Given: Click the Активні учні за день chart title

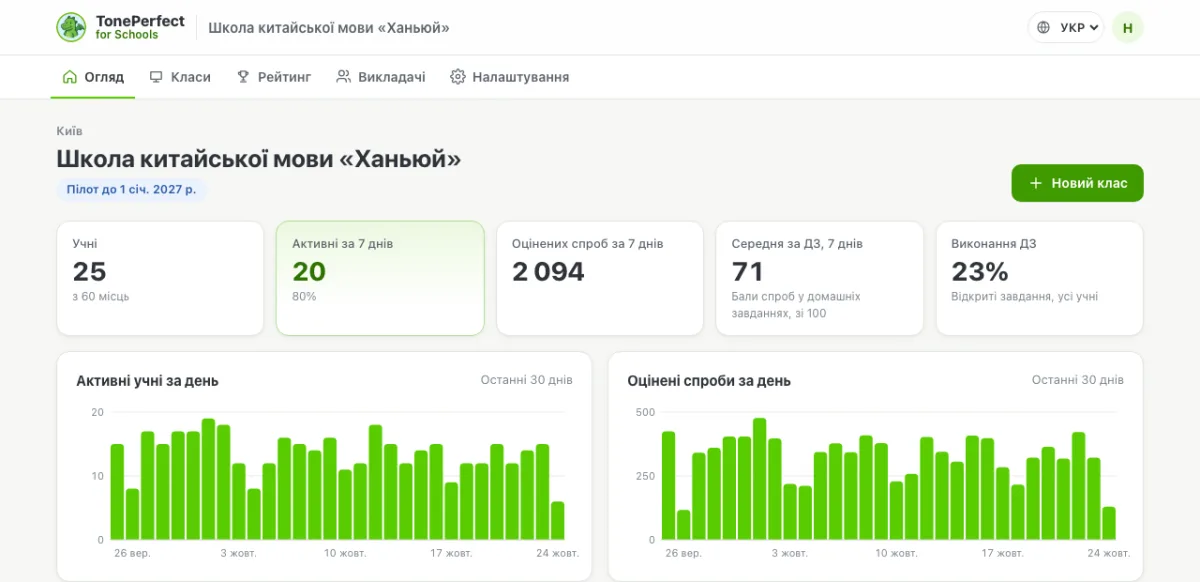Looking at the screenshot, I should pyautogui.click(x=147, y=381).
